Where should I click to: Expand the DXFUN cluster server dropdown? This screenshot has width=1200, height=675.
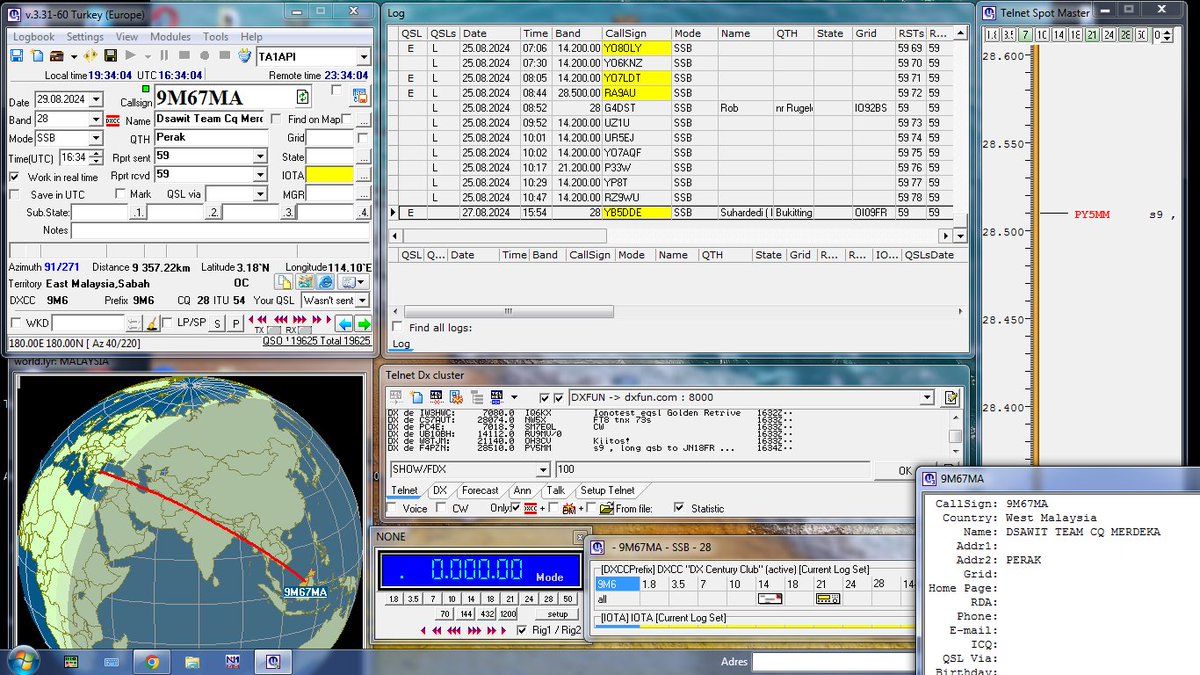926,397
